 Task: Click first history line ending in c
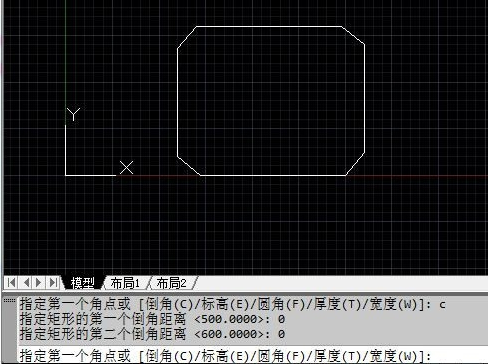233,304
